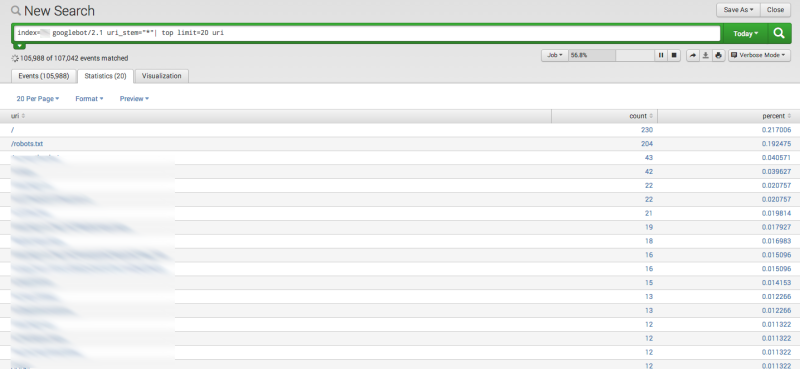Click the count value 230
Screen dimensions: 800x369
pos(647,130)
